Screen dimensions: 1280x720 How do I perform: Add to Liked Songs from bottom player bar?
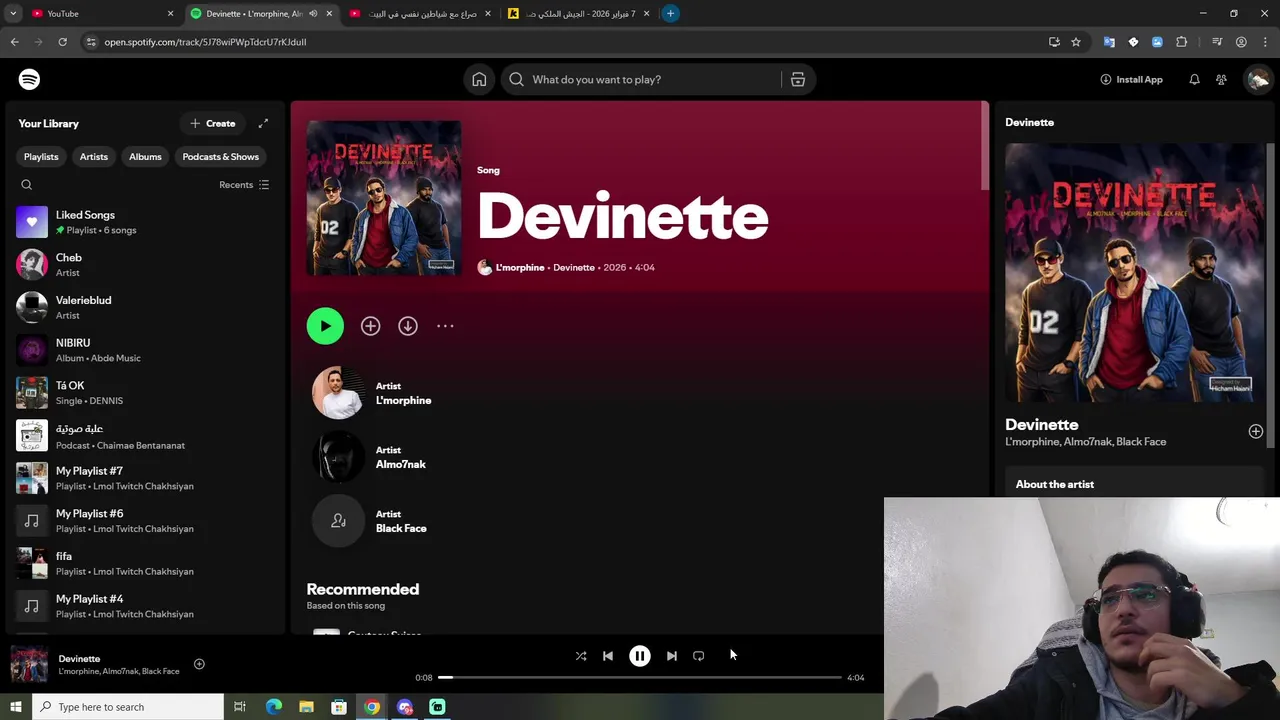pyautogui.click(x=199, y=664)
